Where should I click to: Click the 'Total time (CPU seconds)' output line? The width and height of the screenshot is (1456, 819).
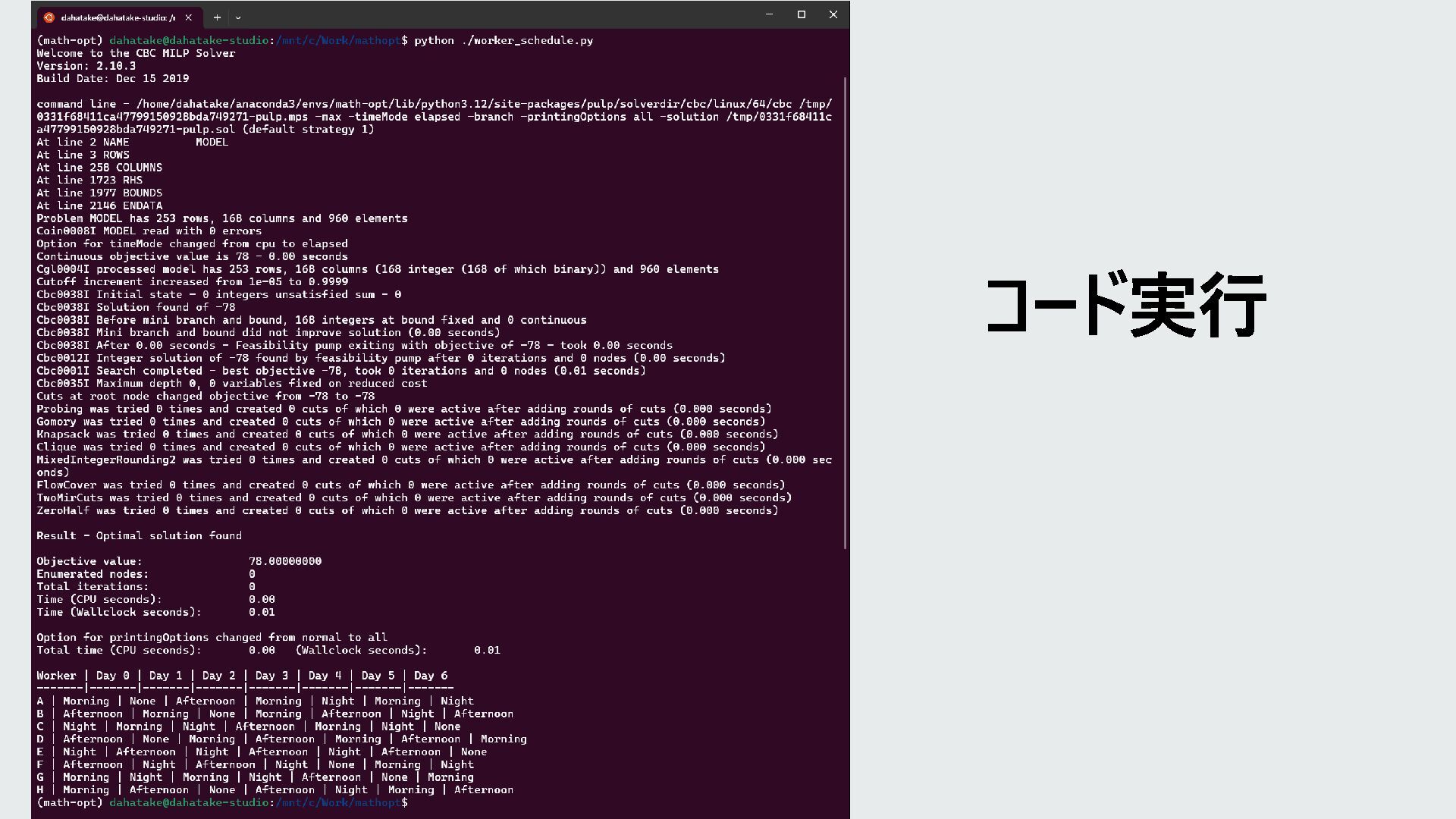point(268,650)
